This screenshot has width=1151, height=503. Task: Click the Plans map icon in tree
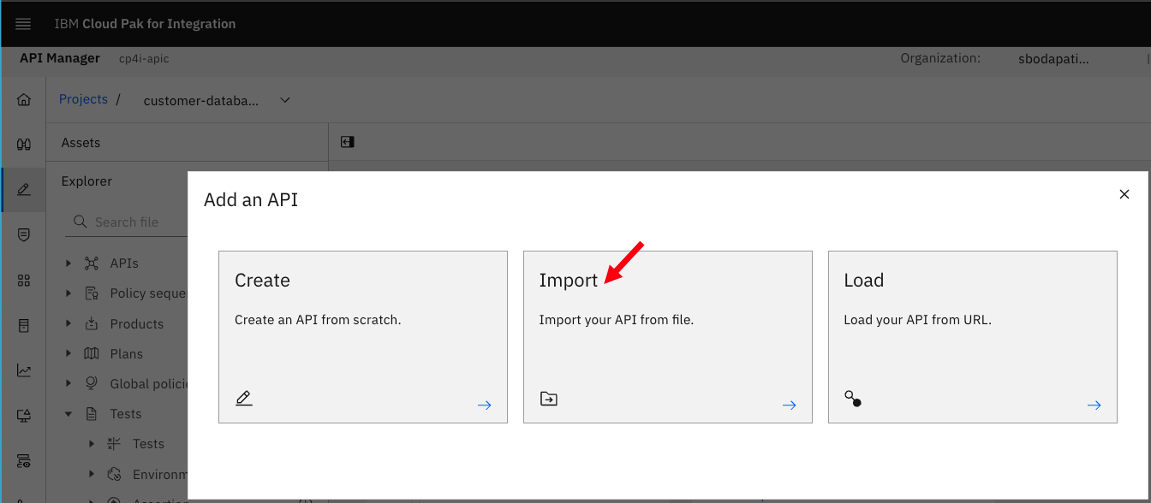pyautogui.click(x=92, y=353)
